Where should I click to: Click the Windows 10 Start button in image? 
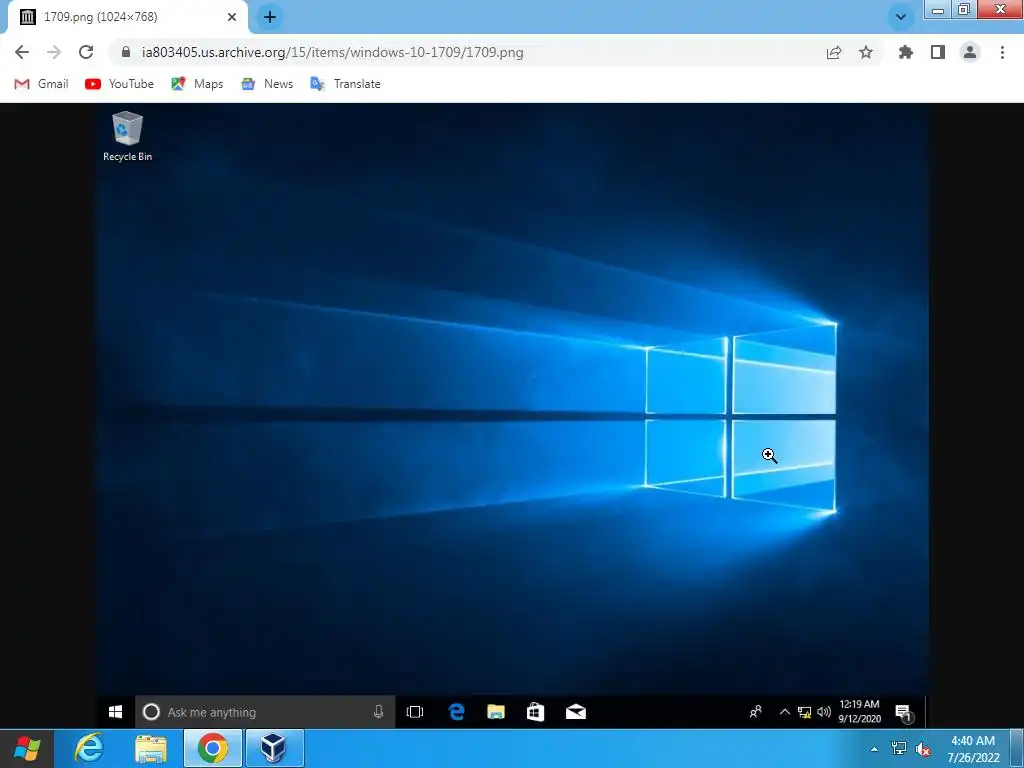tap(116, 712)
